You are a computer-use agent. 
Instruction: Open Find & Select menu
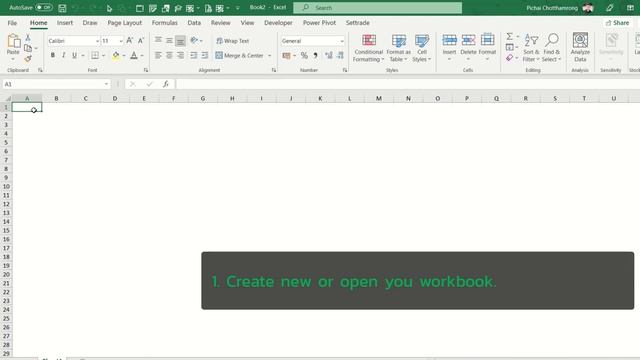[551, 48]
